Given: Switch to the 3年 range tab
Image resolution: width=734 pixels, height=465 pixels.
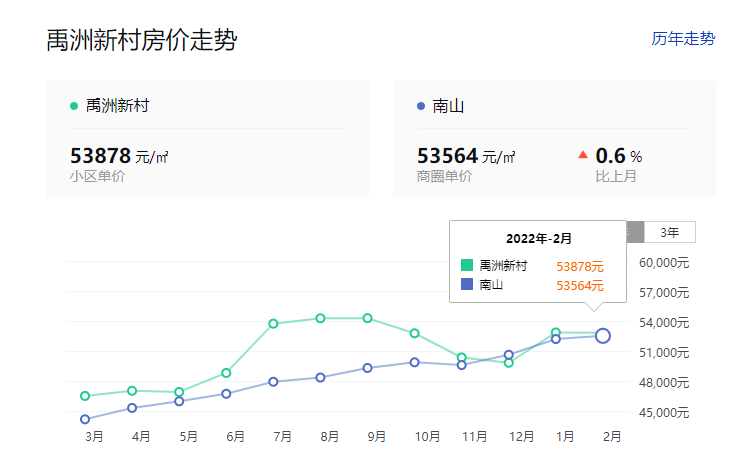Looking at the screenshot, I should click(x=669, y=232).
